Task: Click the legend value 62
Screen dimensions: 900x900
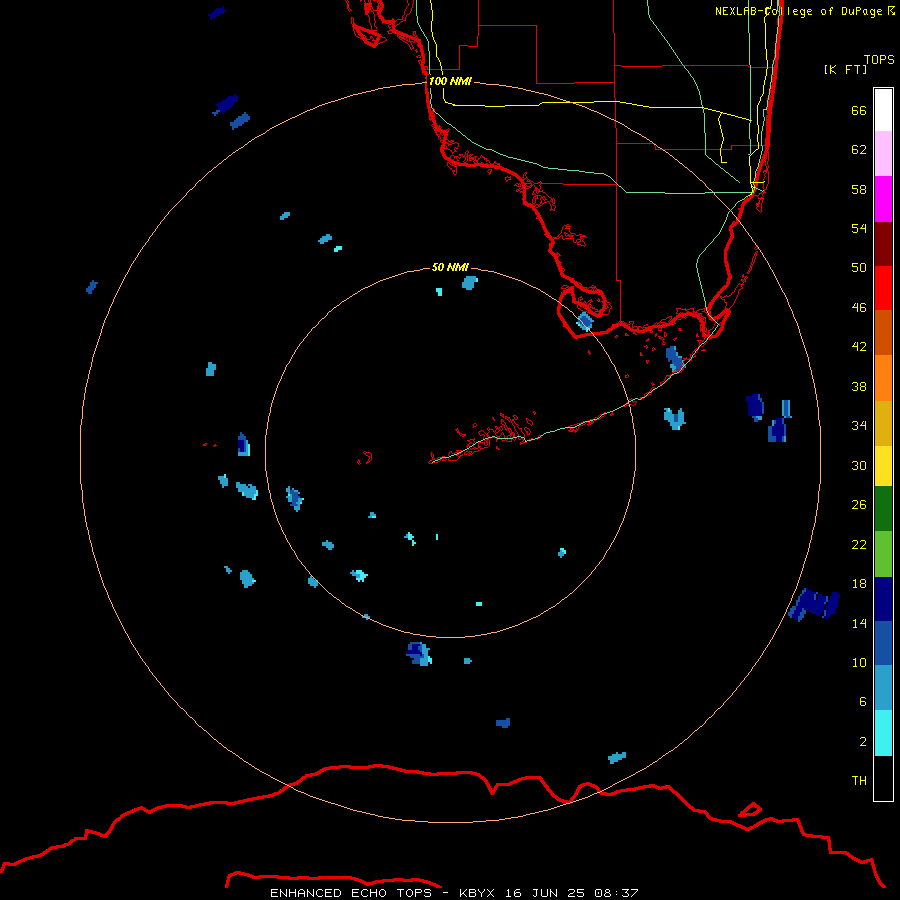Action: [859, 150]
